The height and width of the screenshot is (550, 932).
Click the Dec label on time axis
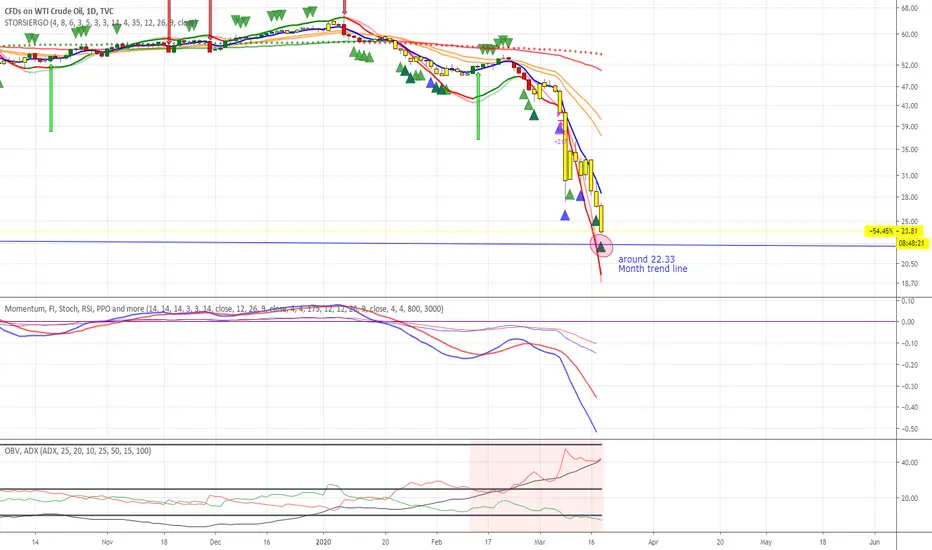215,542
